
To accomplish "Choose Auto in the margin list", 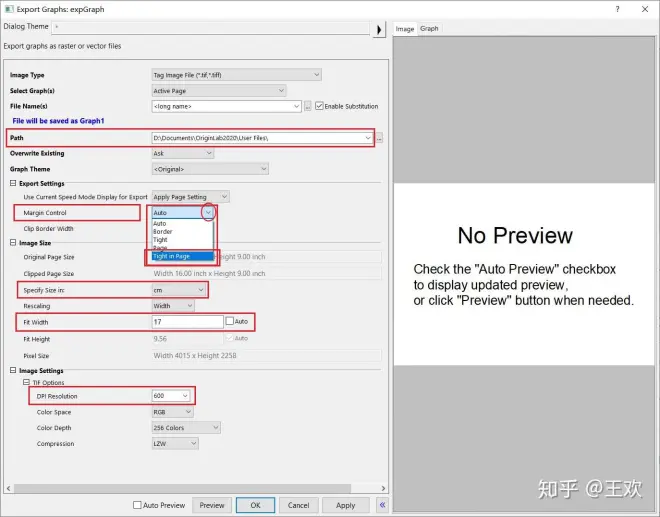I will coord(183,224).
